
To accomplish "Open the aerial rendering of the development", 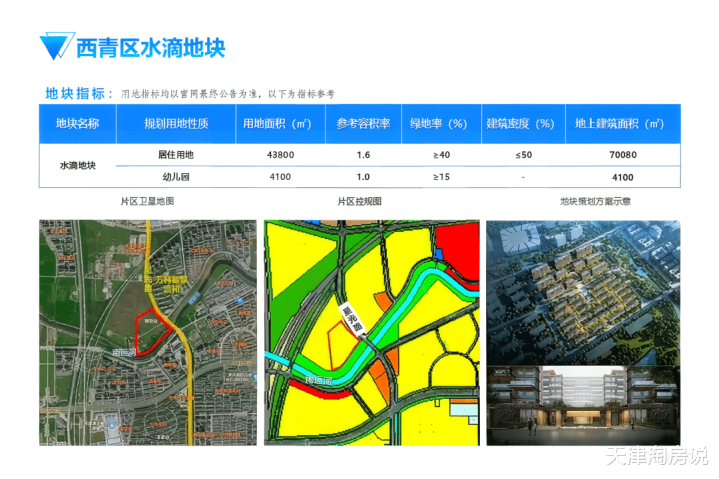I will coord(583,292).
